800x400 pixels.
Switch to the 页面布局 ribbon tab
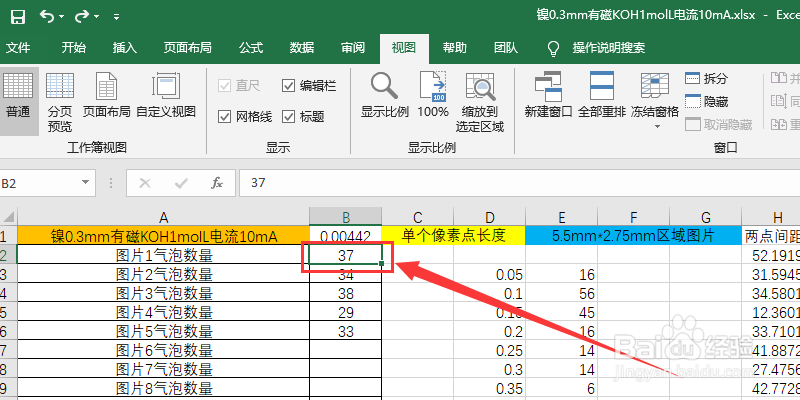[x=187, y=48]
